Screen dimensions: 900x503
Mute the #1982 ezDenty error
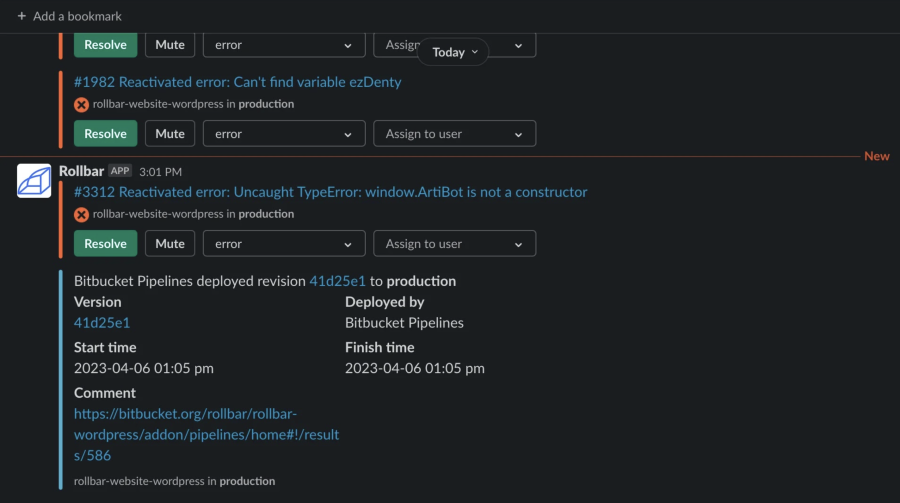170,133
